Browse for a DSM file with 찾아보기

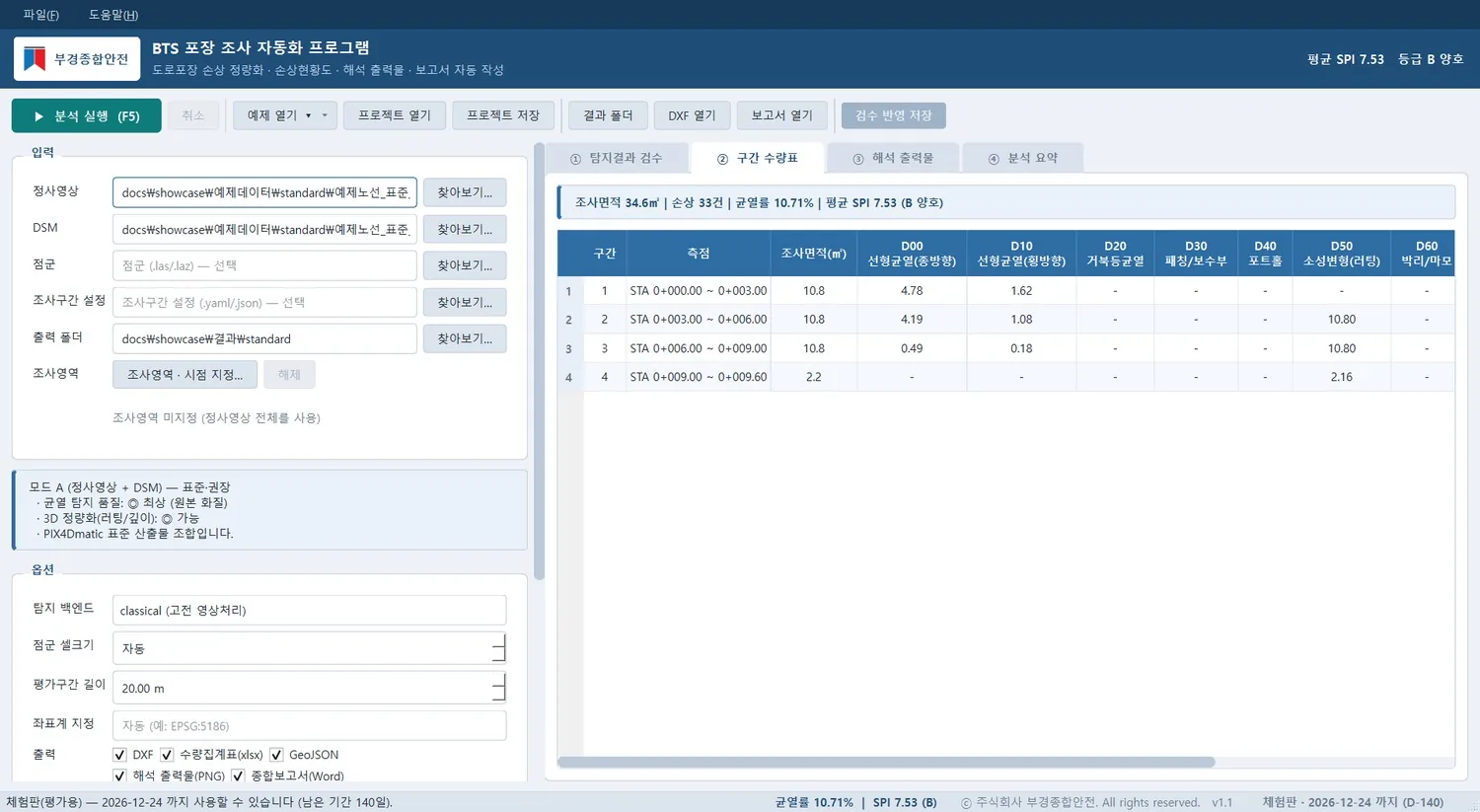point(465,229)
